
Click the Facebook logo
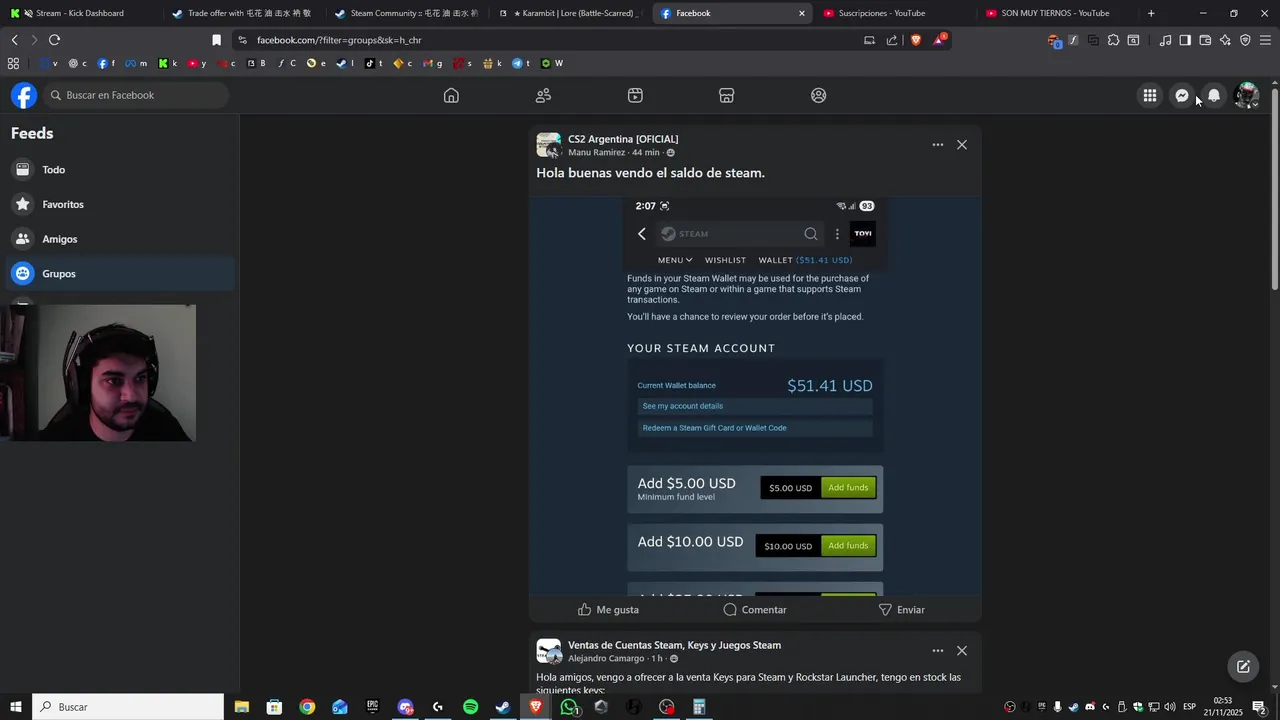click(x=24, y=95)
